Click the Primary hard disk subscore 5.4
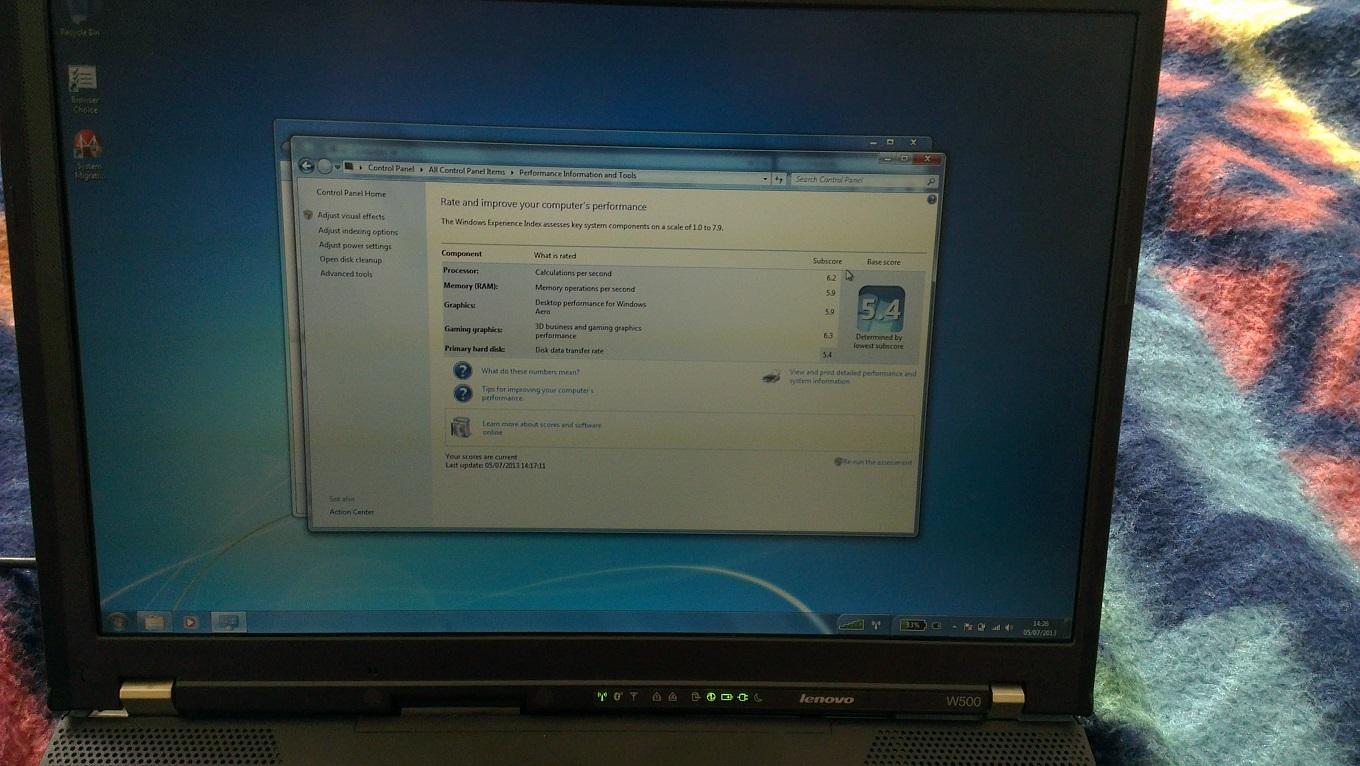1360x766 pixels. [x=827, y=355]
